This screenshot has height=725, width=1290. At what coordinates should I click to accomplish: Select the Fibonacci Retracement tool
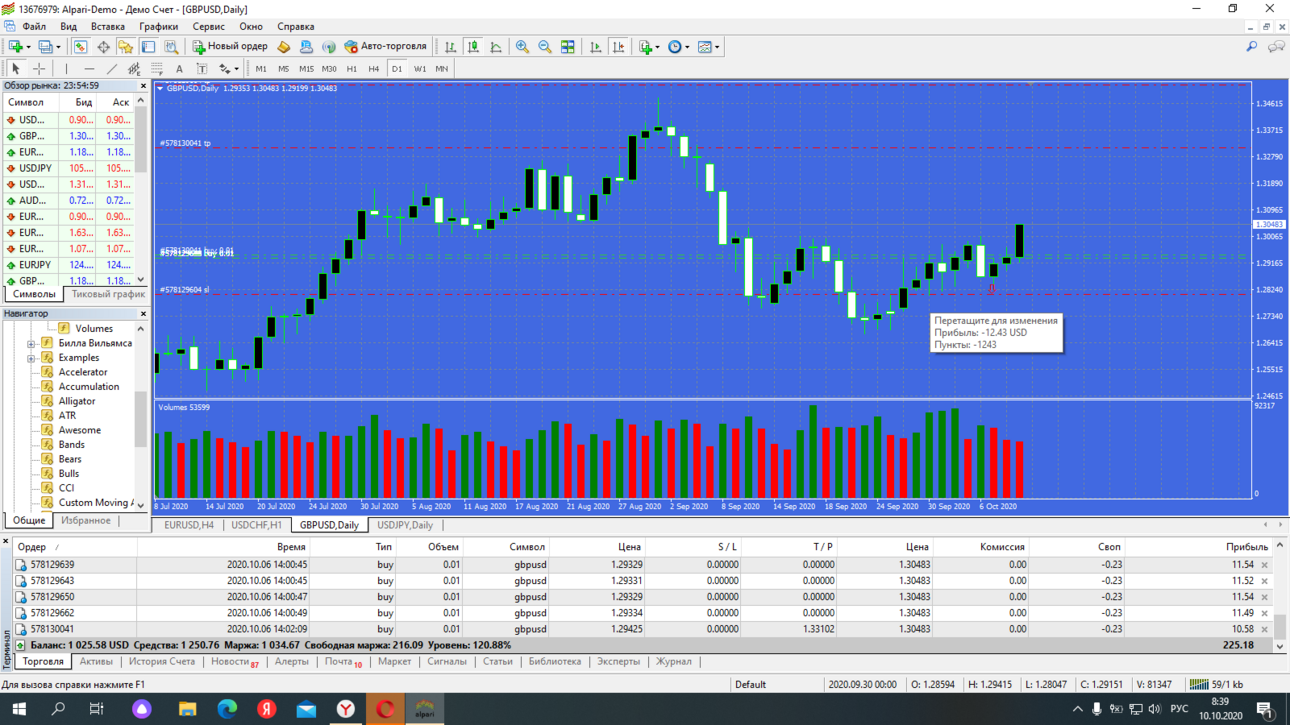(157, 69)
